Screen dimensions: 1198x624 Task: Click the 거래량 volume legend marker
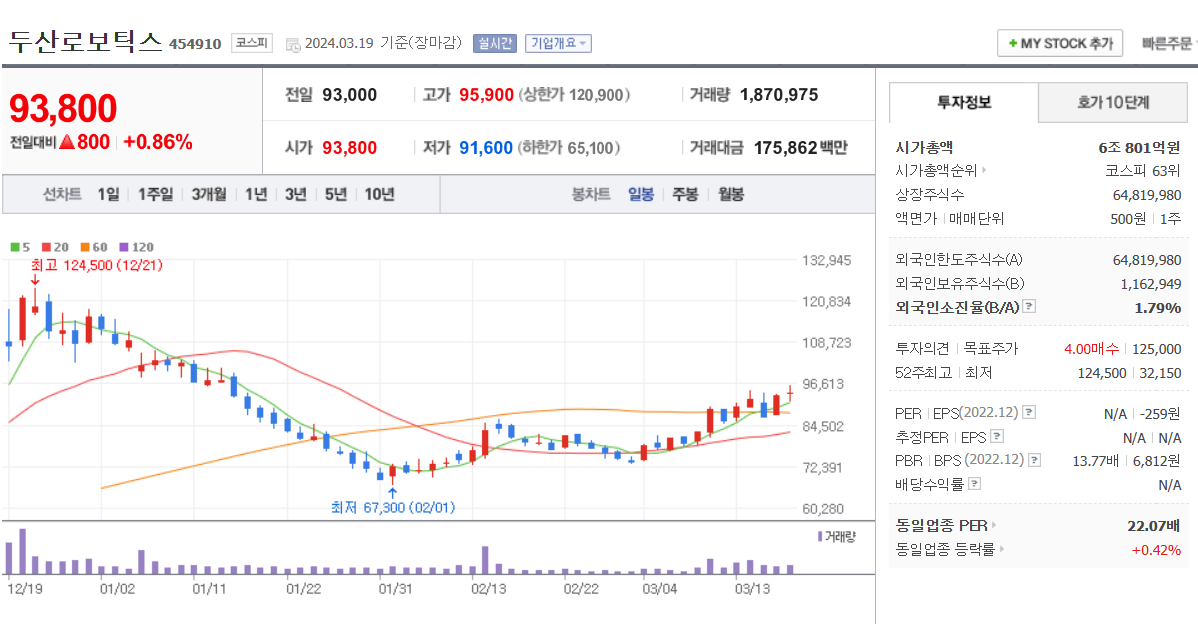pyautogui.click(x=837, y=537)
